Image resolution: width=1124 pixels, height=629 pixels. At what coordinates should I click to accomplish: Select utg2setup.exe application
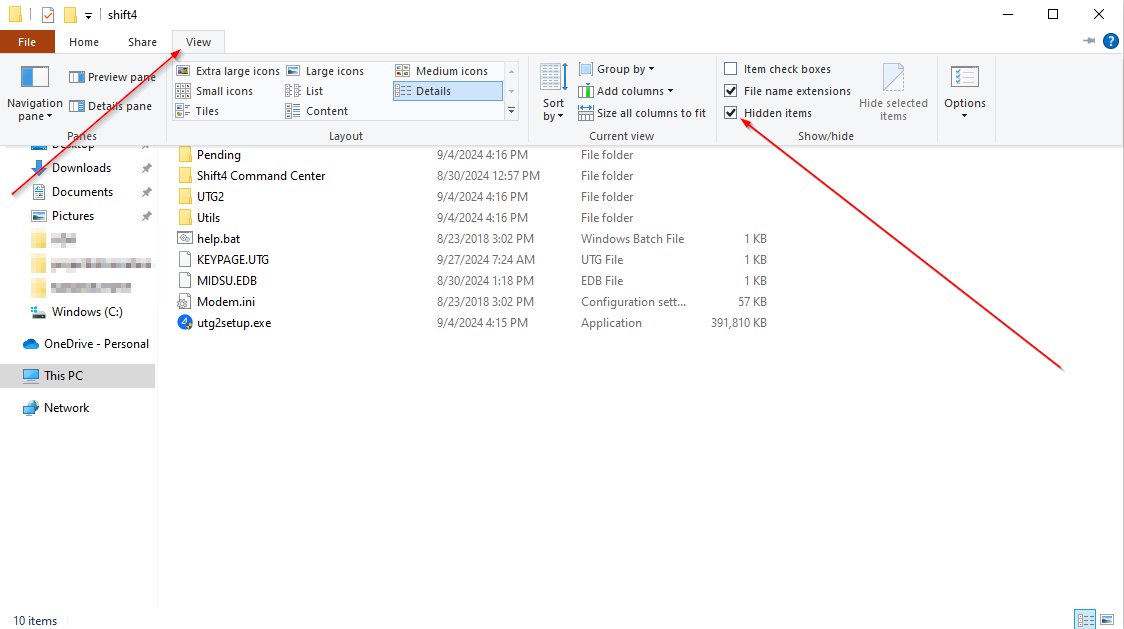click(x=234, y=323)
